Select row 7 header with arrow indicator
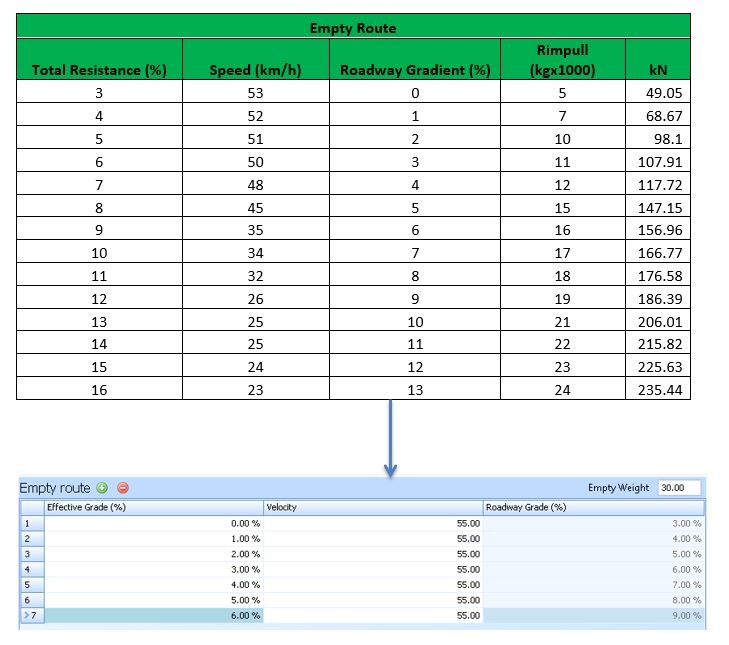Screen dimensions: 729x645 click(x=30, y=616)
